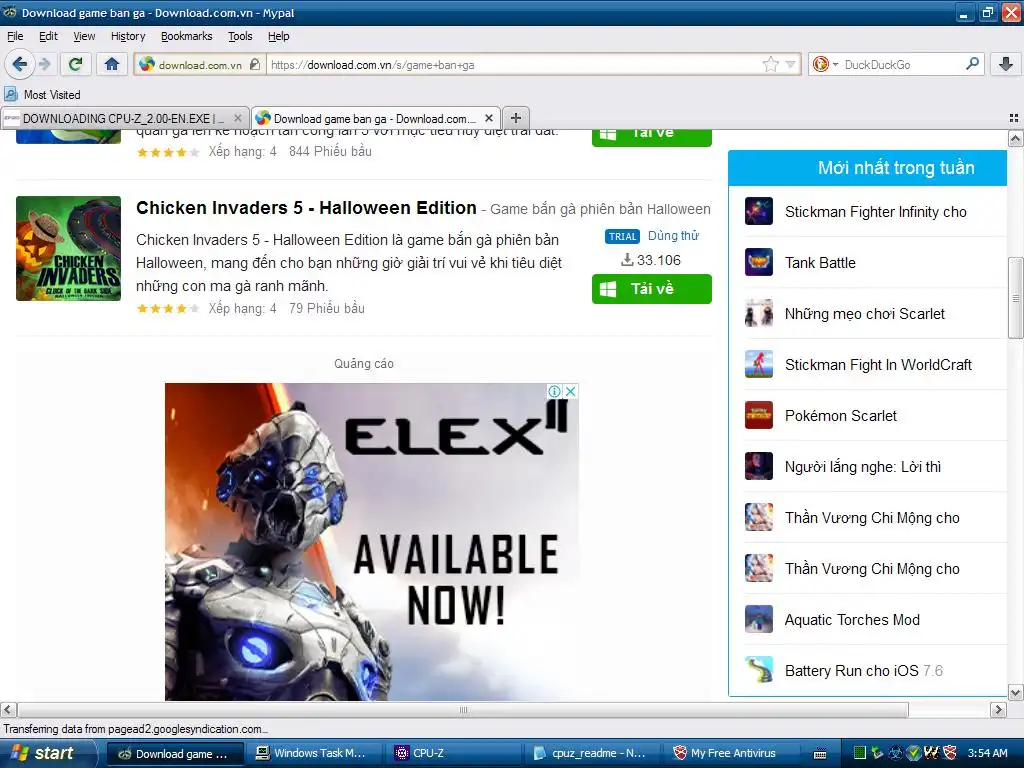This screenshot has width=1024, height=768.
Task: Open the View menu
Action: point(84,36)
